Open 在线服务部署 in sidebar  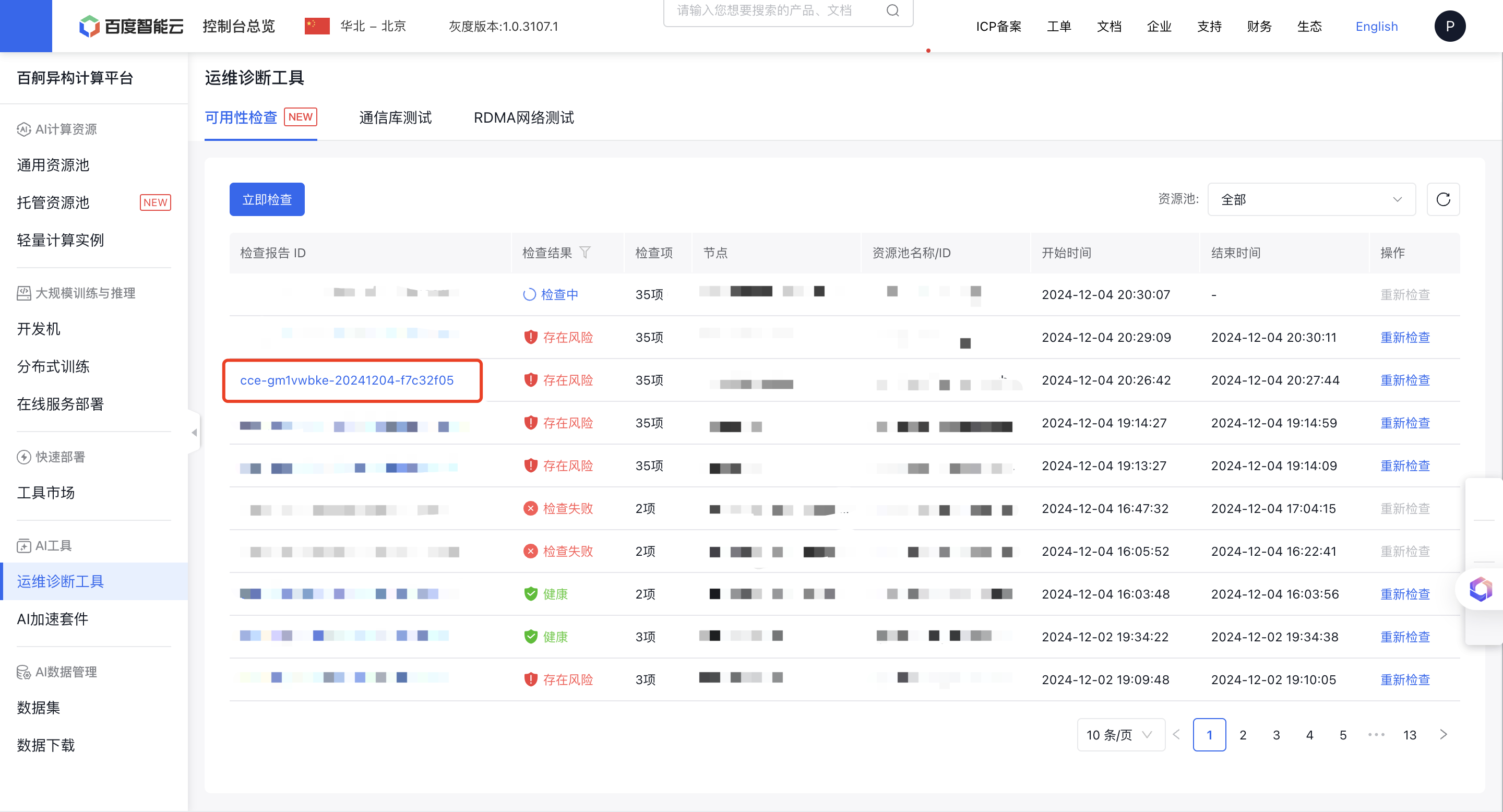[60, 404]
